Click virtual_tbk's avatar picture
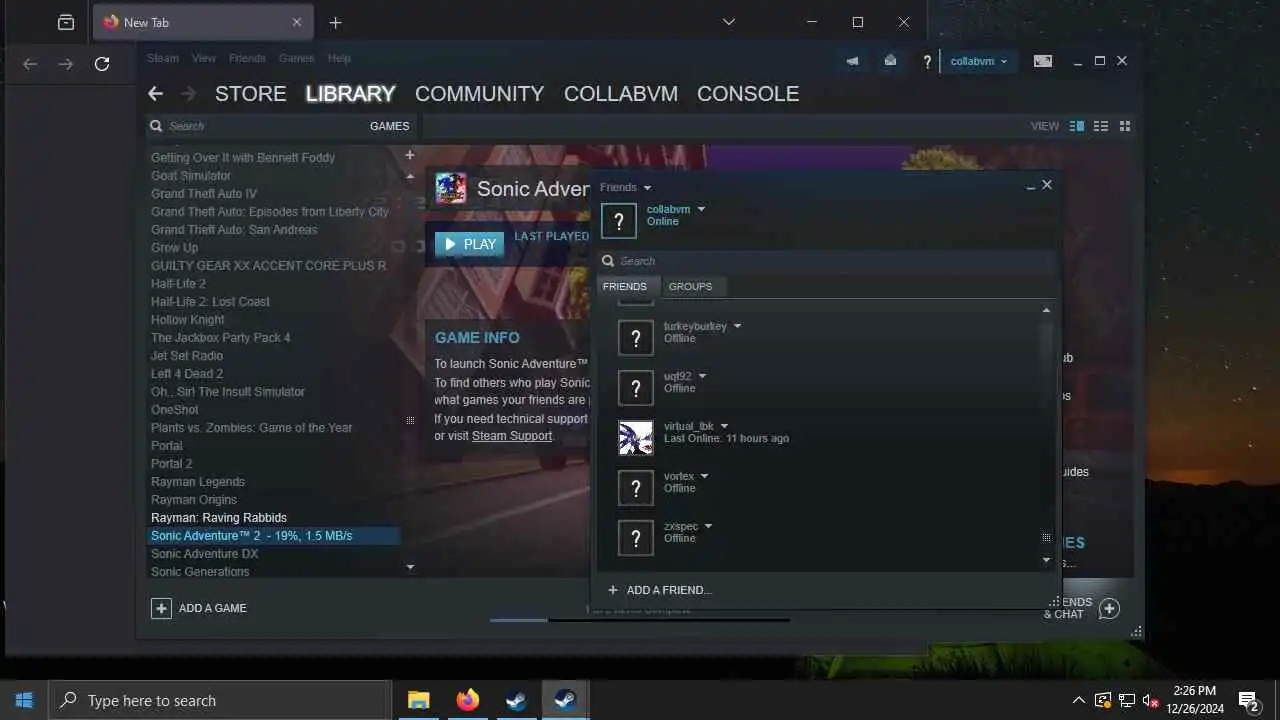 [635, 438]
